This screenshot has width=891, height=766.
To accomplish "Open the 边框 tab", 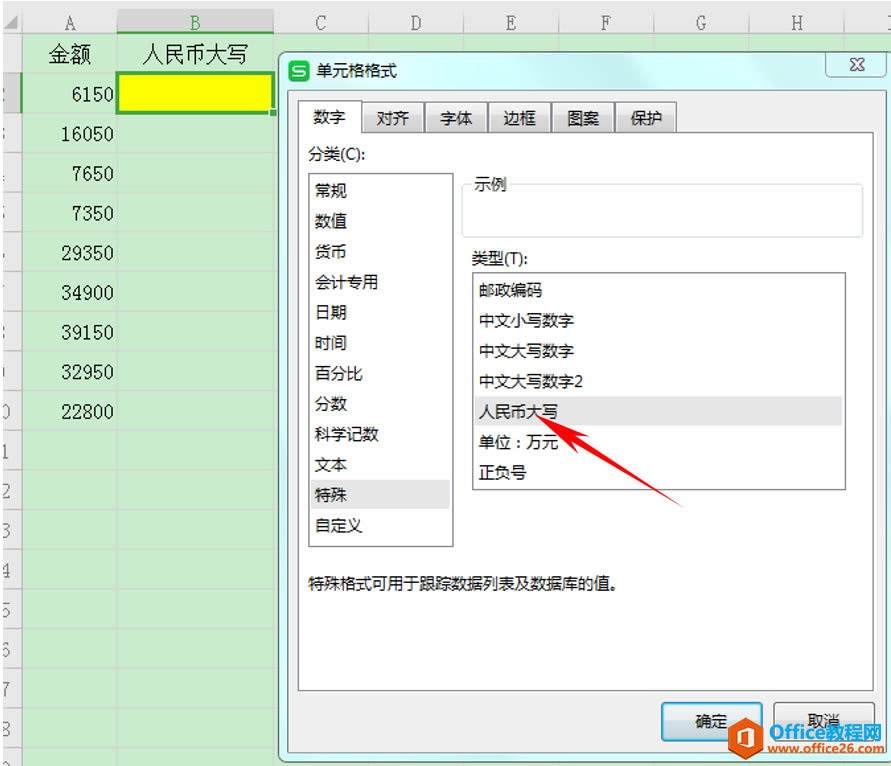I will [519, 118].
